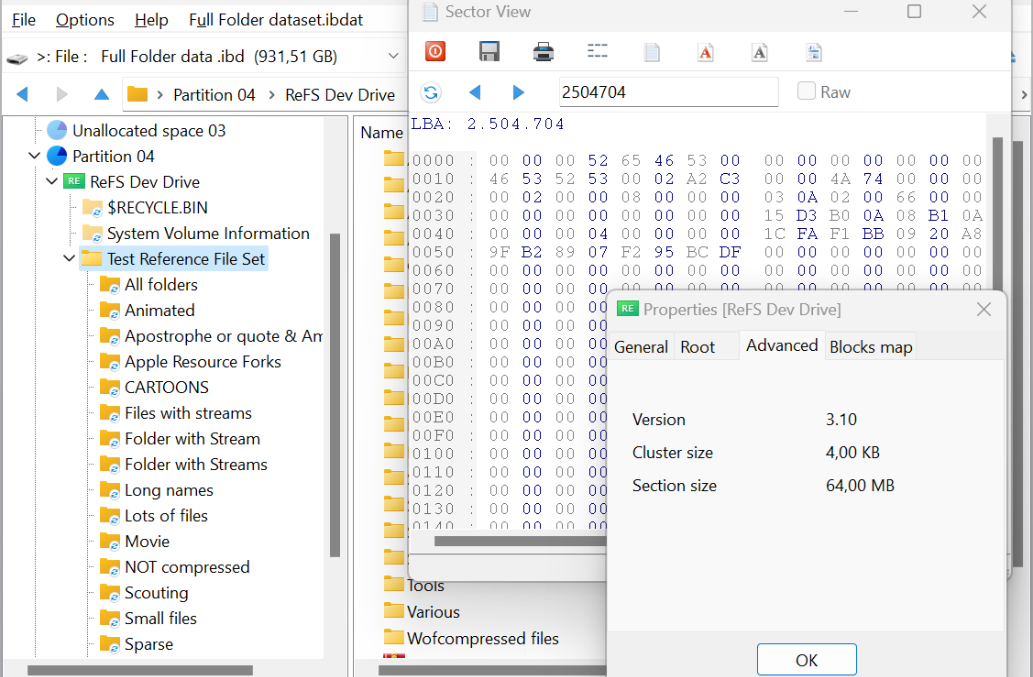Click the Partition 04 blue pie icon

57,156
